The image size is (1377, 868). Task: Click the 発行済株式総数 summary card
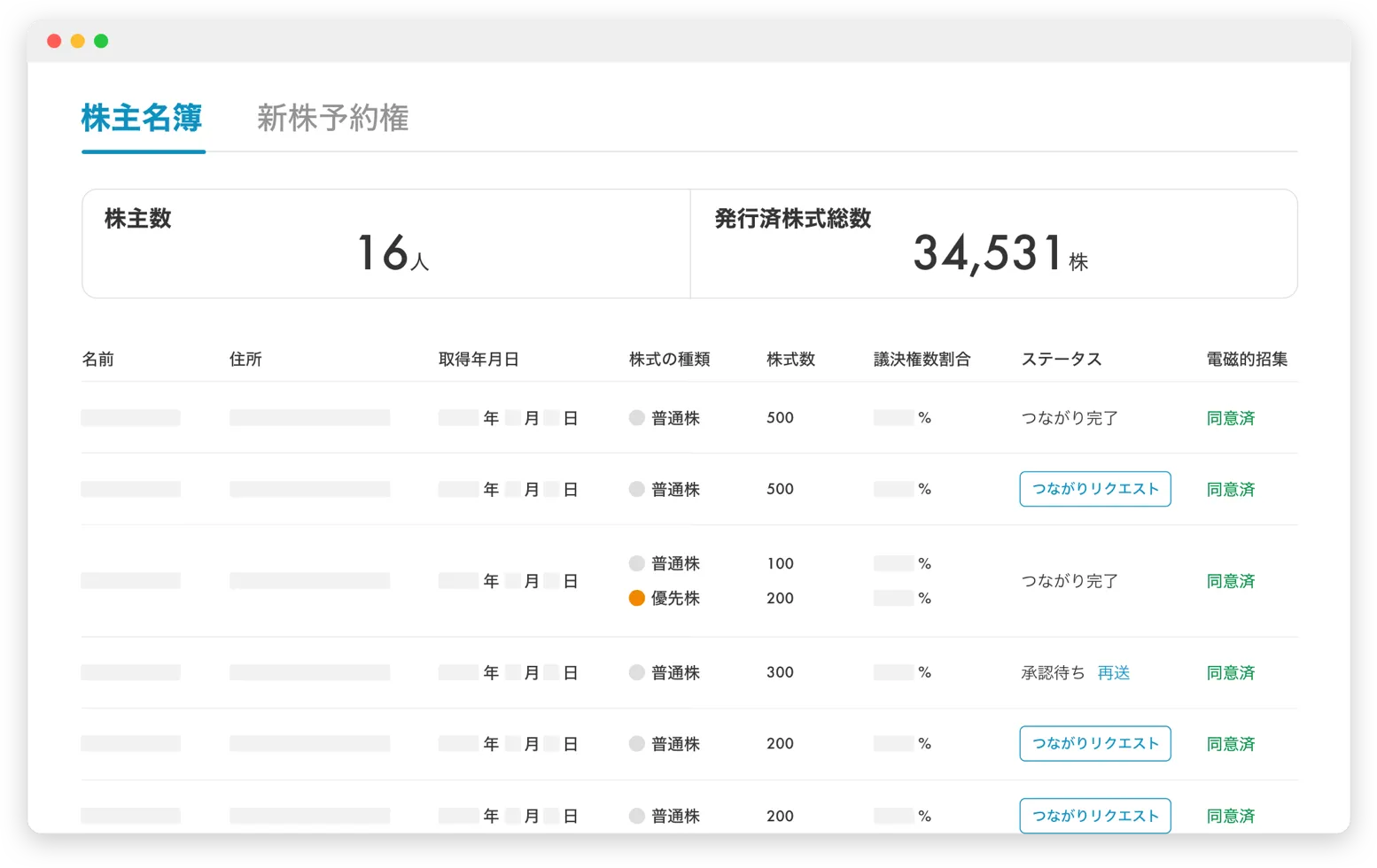[993, 244]
